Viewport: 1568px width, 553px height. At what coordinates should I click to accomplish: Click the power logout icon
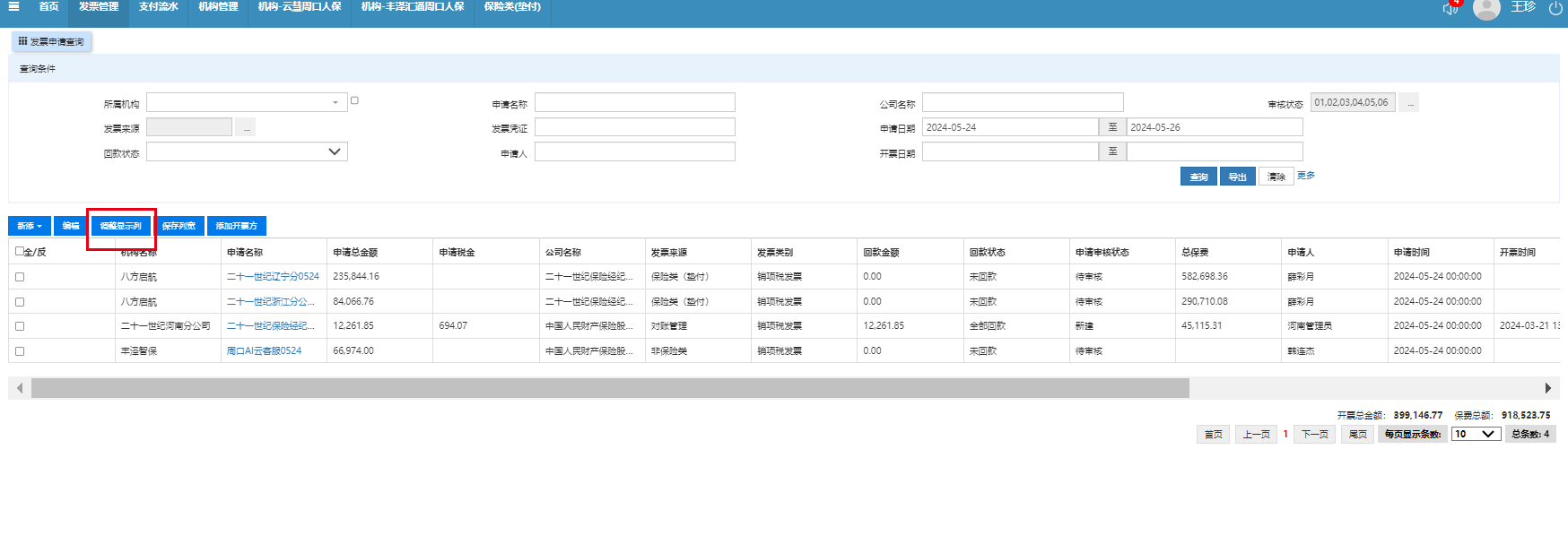(x=1555, y=8)
